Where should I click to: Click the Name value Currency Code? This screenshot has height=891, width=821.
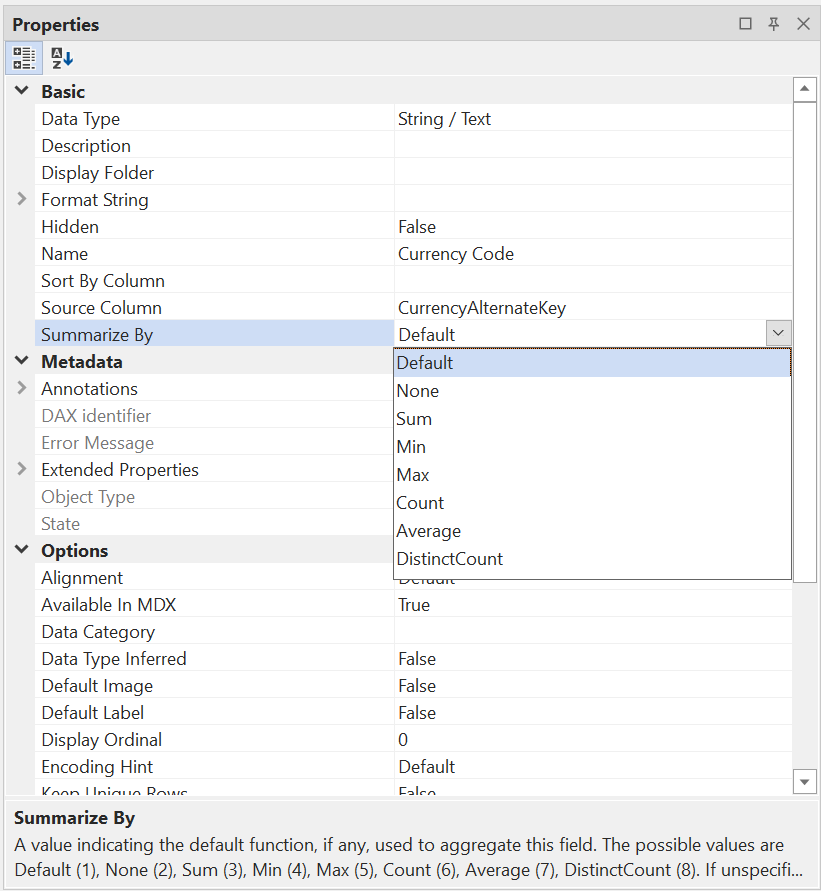coord(456,254)
